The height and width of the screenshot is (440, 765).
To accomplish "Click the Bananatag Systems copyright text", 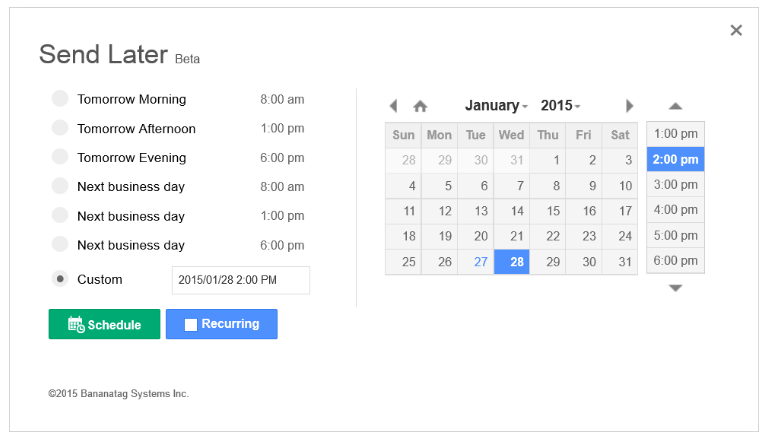I will point(118,394).
